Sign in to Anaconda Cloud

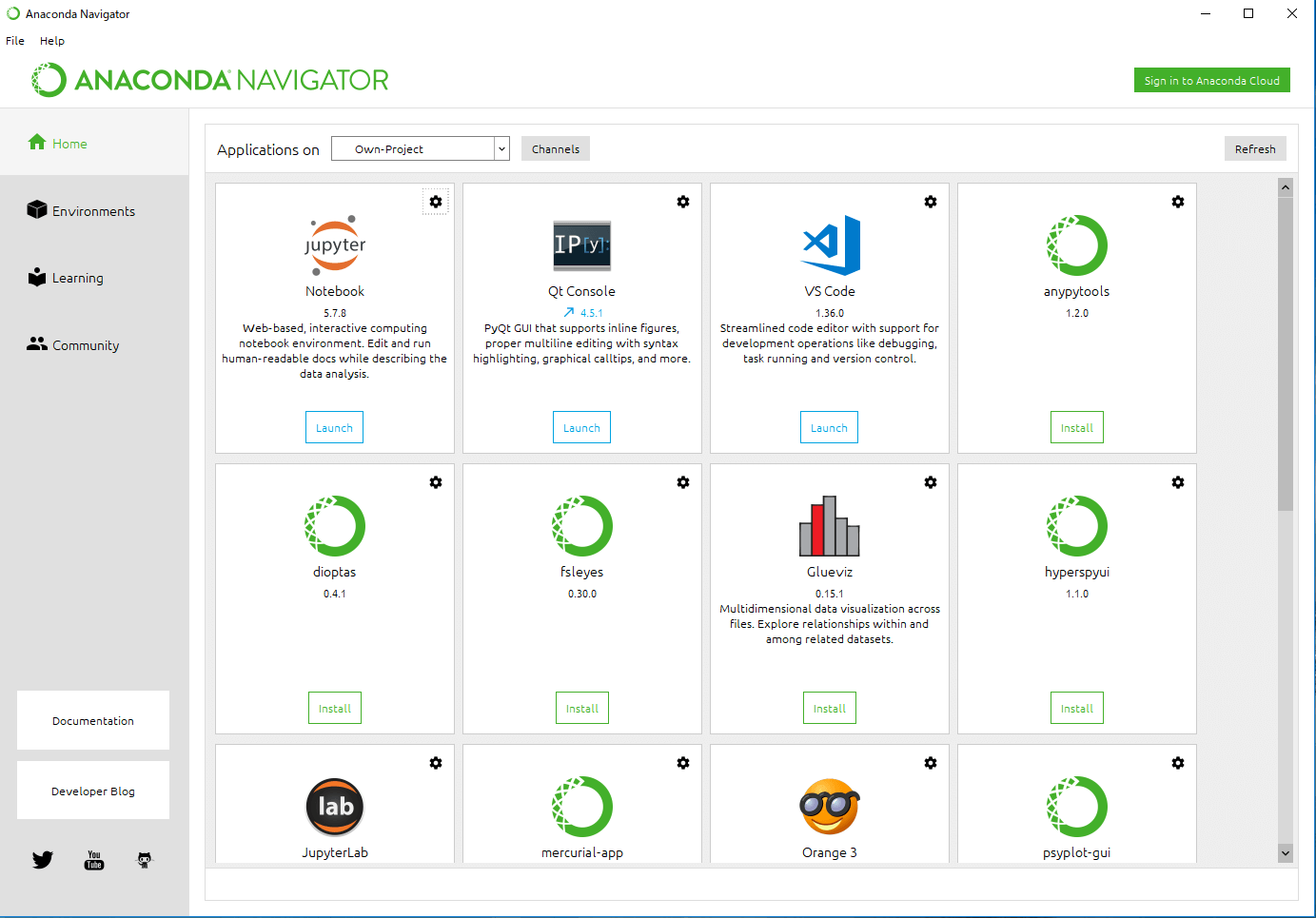pos(1211,80)
